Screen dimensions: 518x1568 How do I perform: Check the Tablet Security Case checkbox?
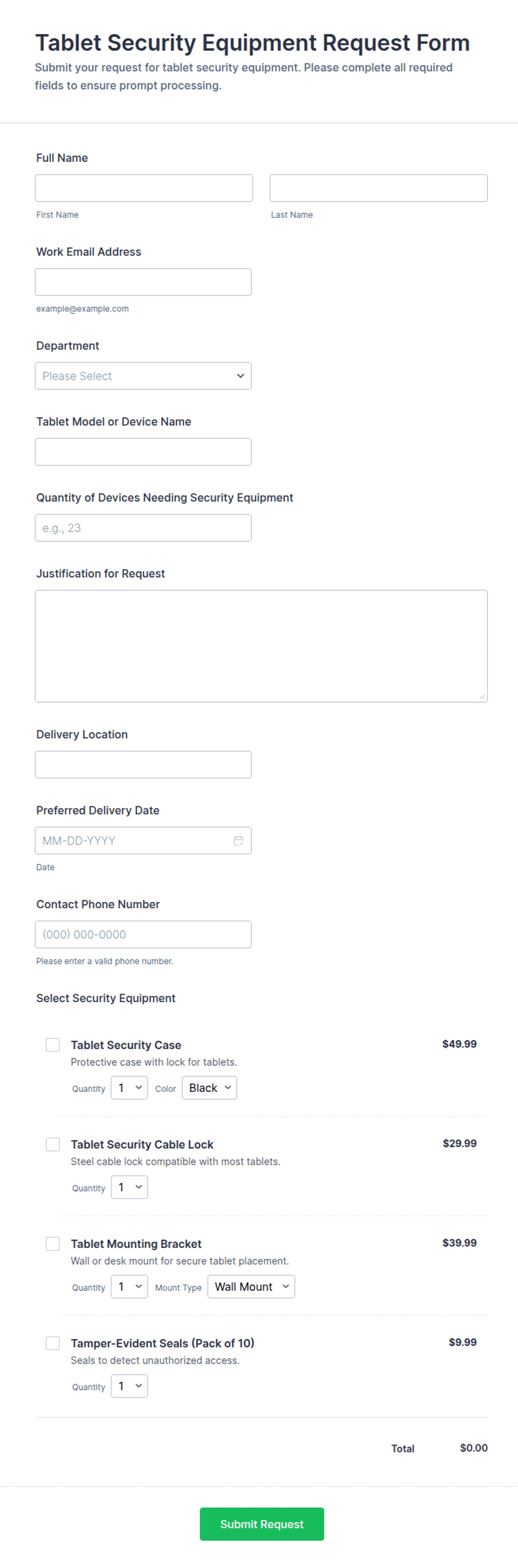[x=53, y=1045]
